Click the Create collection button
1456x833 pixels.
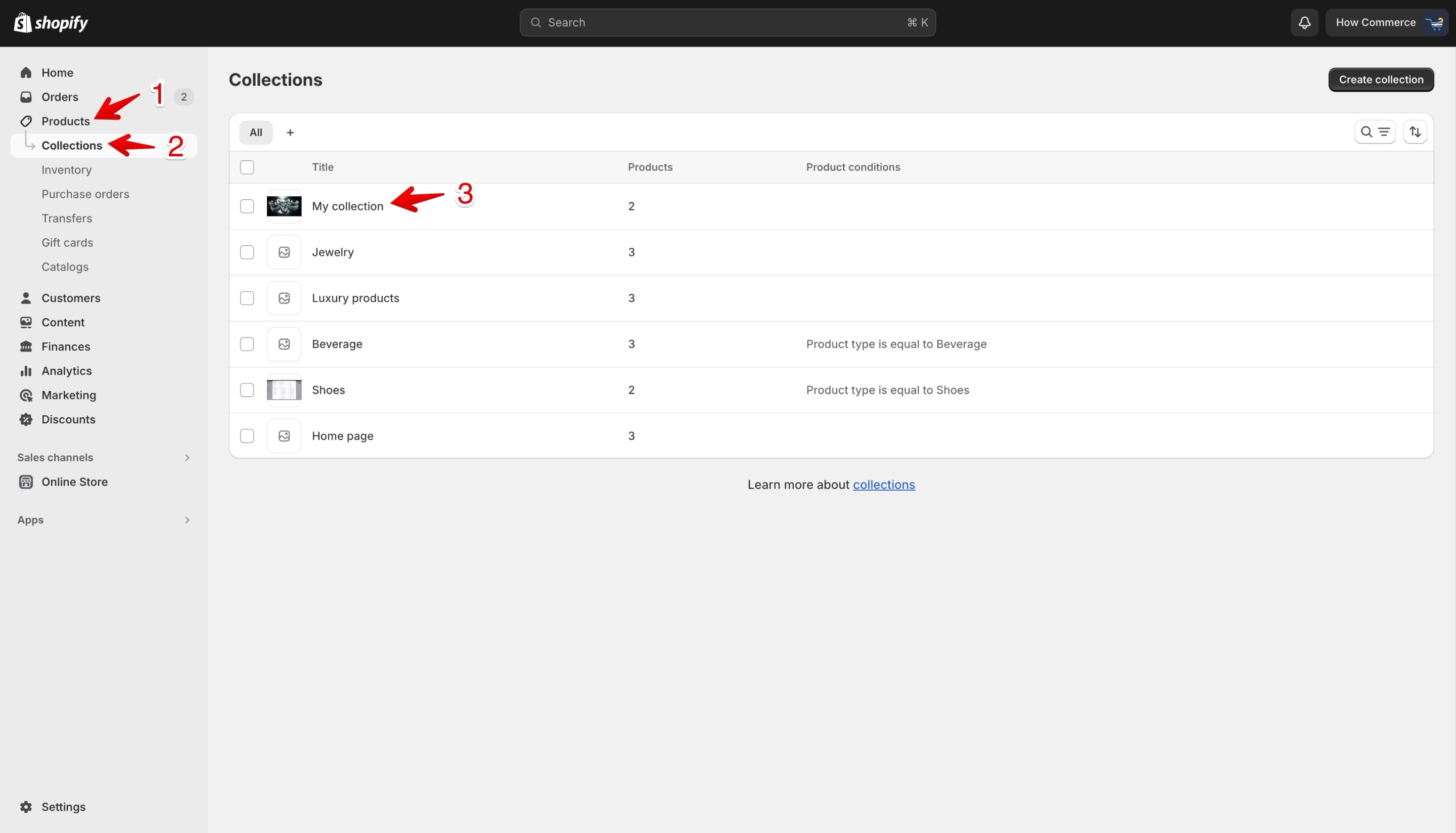click(1381, 79)
